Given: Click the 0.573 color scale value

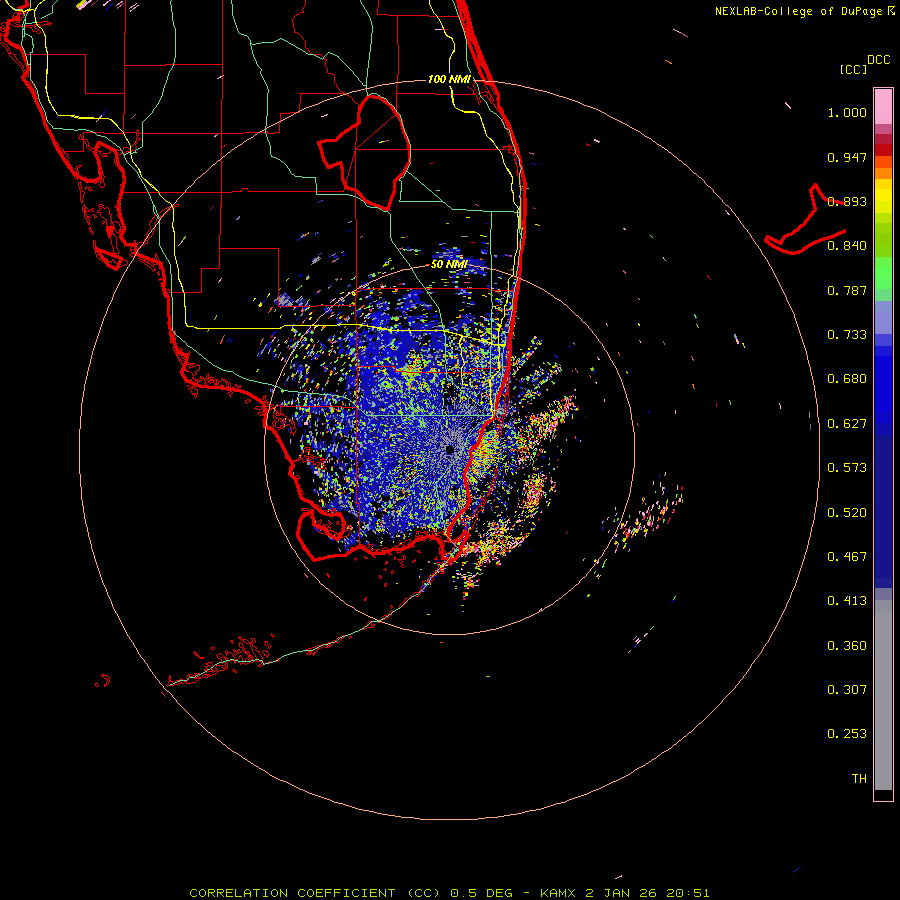Looking at the screenshot, I should click(847, 468).
